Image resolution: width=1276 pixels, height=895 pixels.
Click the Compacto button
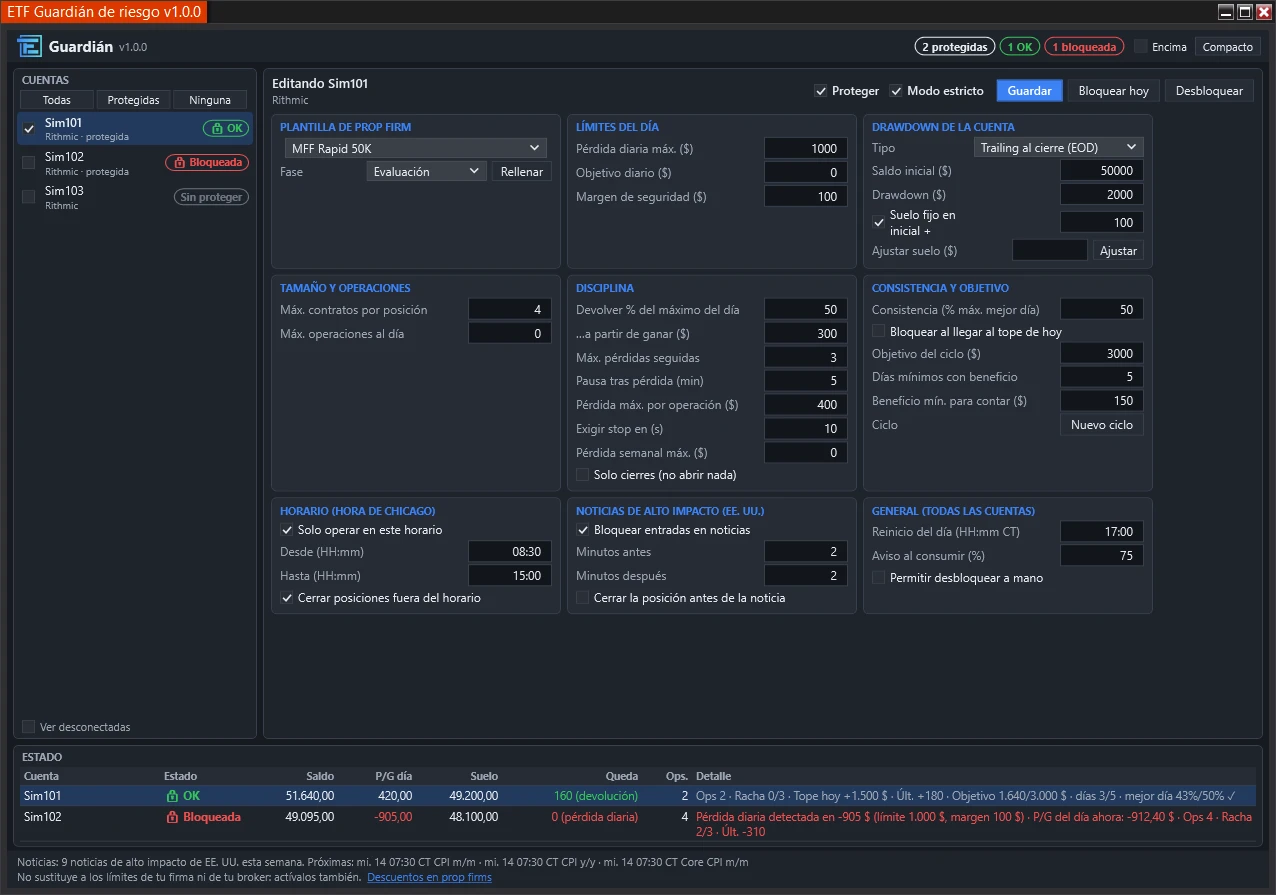(1227, 47)
